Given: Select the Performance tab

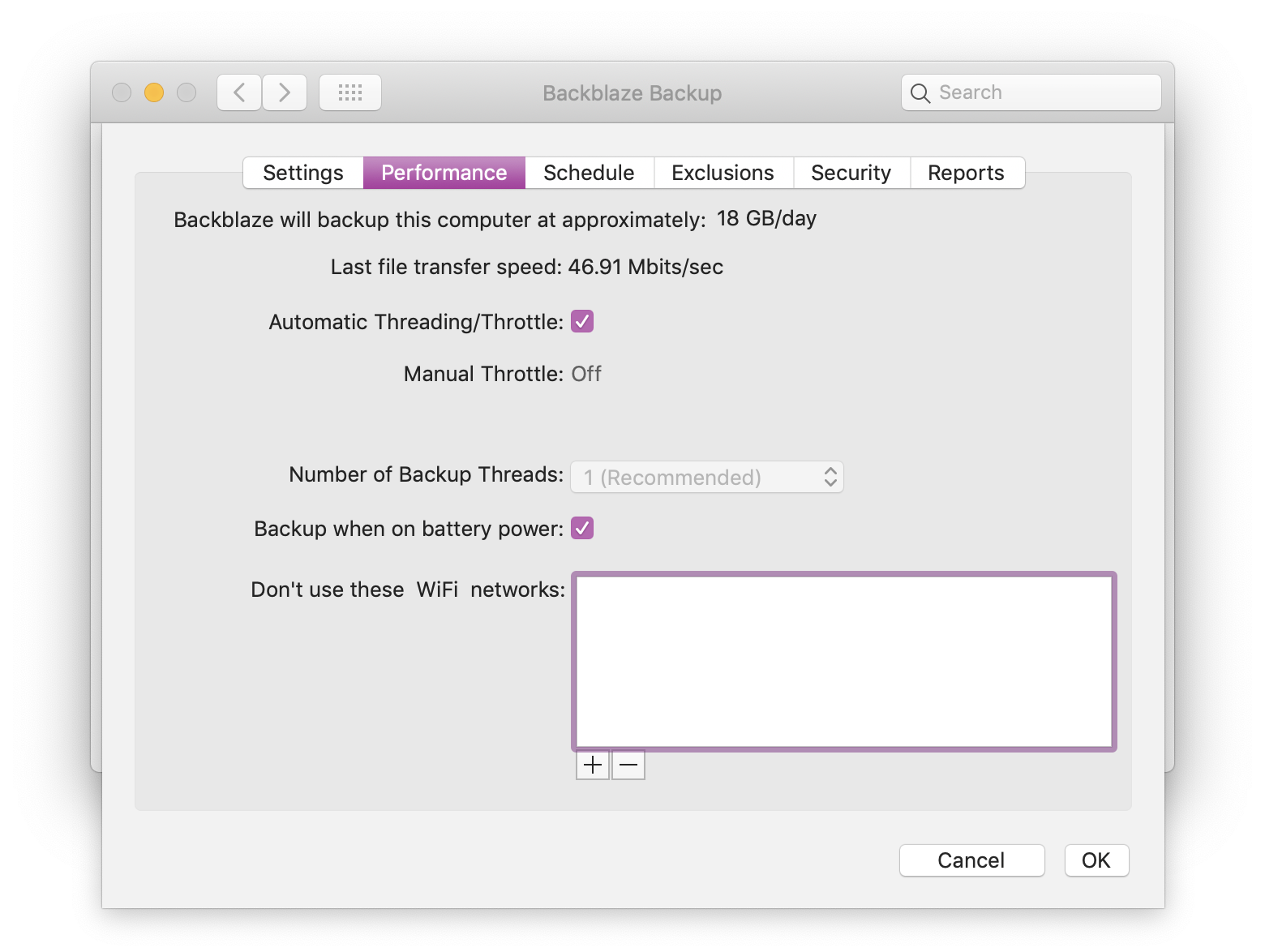Looking at the screenshot, I should point(444,173).
